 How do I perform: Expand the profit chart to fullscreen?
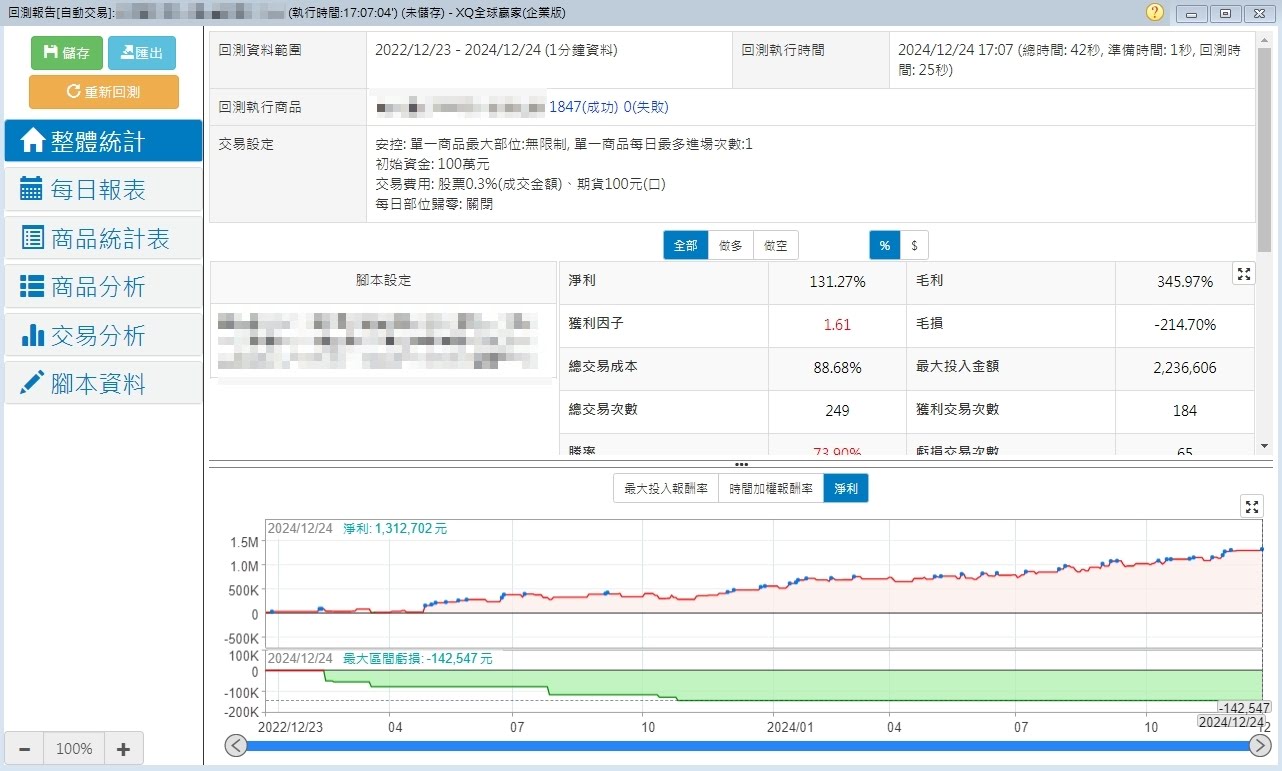[1251, 506]
